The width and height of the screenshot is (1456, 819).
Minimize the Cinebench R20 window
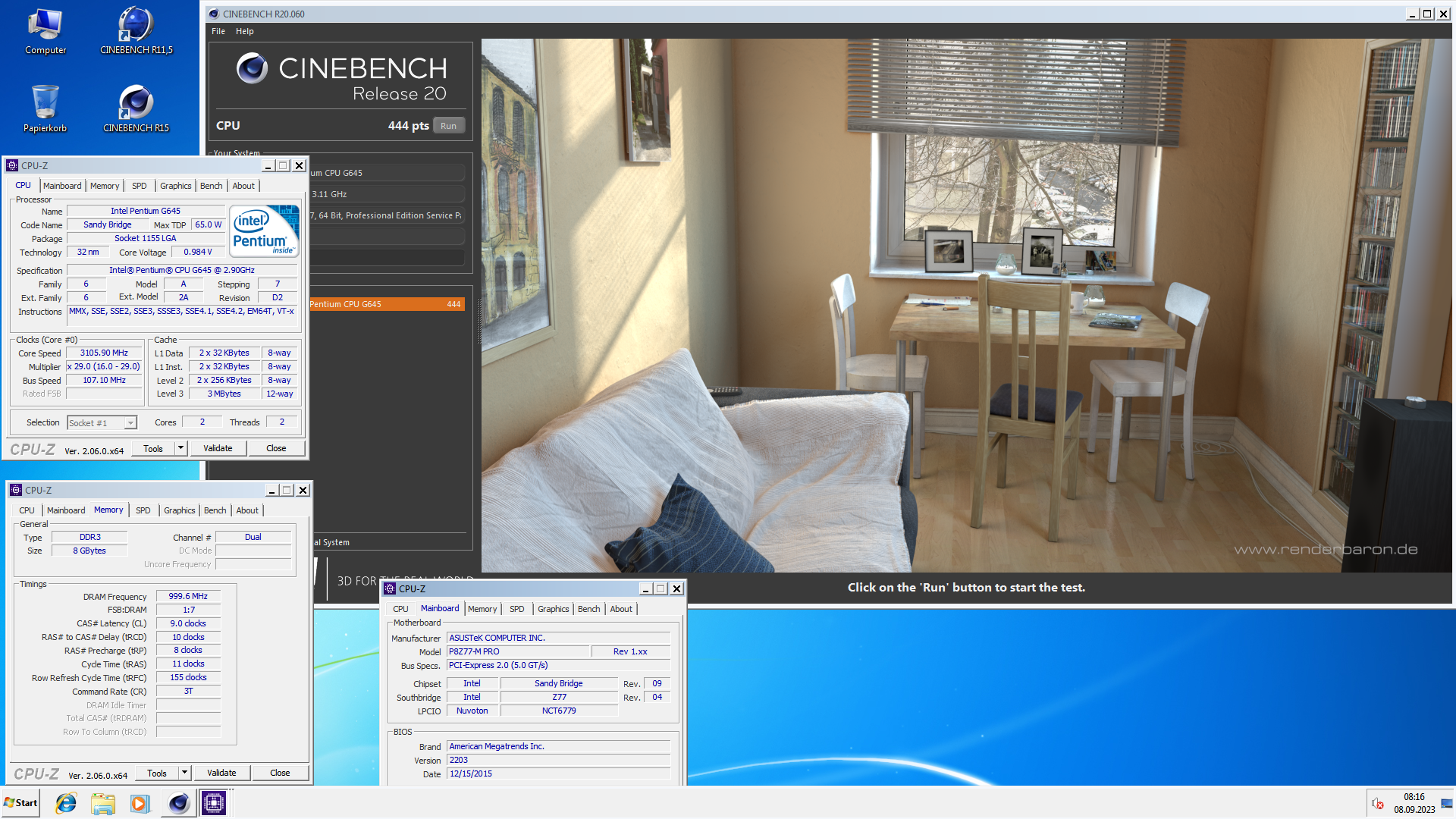[x=1412, y=14]
